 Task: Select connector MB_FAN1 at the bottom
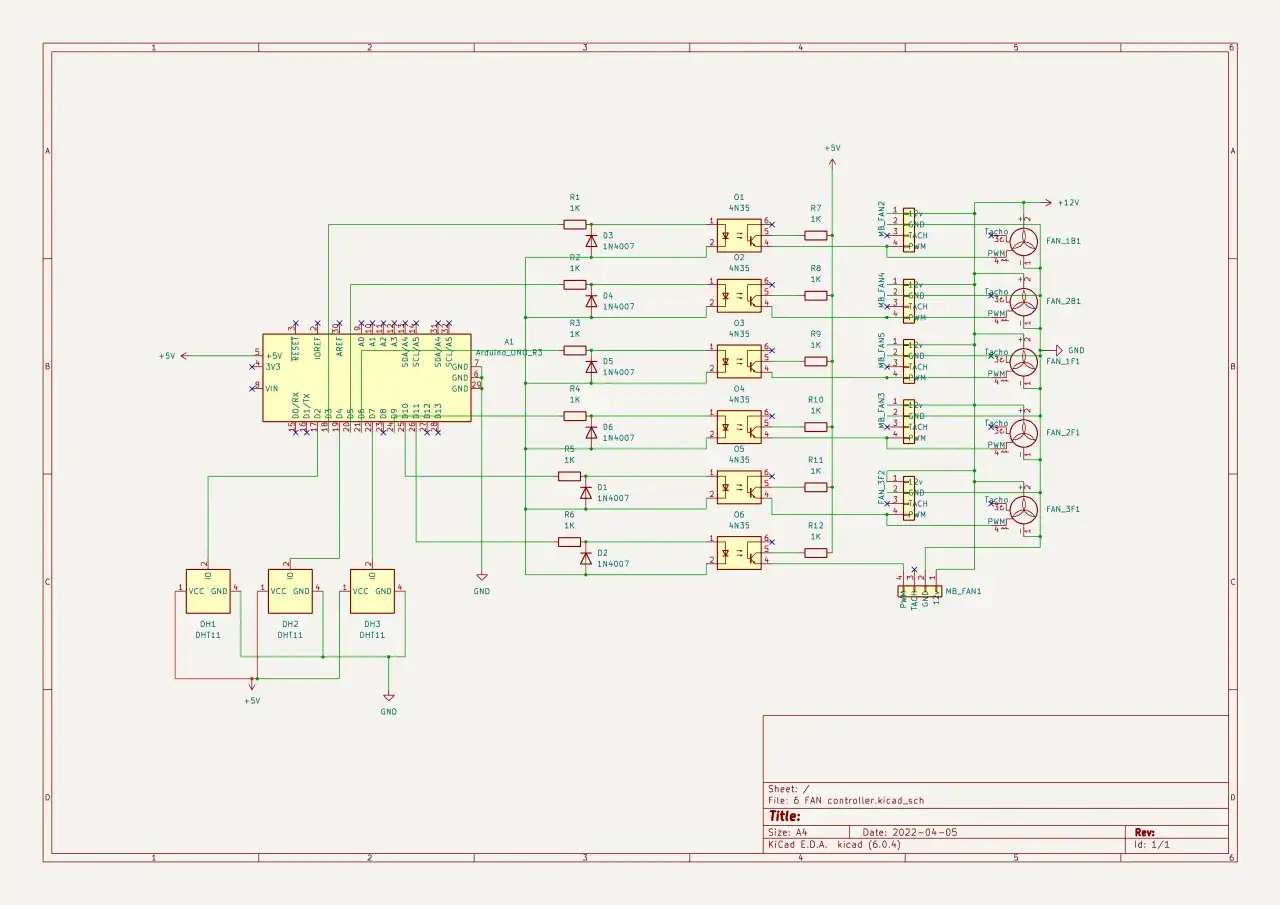[918, 591]
